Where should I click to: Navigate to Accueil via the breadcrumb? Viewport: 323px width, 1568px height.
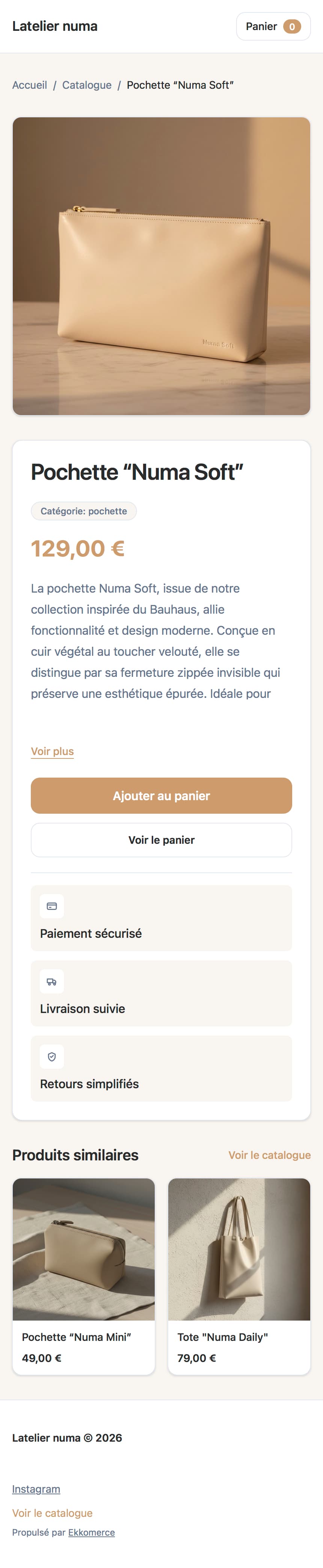pyautogui.click(x=30, y=85)
